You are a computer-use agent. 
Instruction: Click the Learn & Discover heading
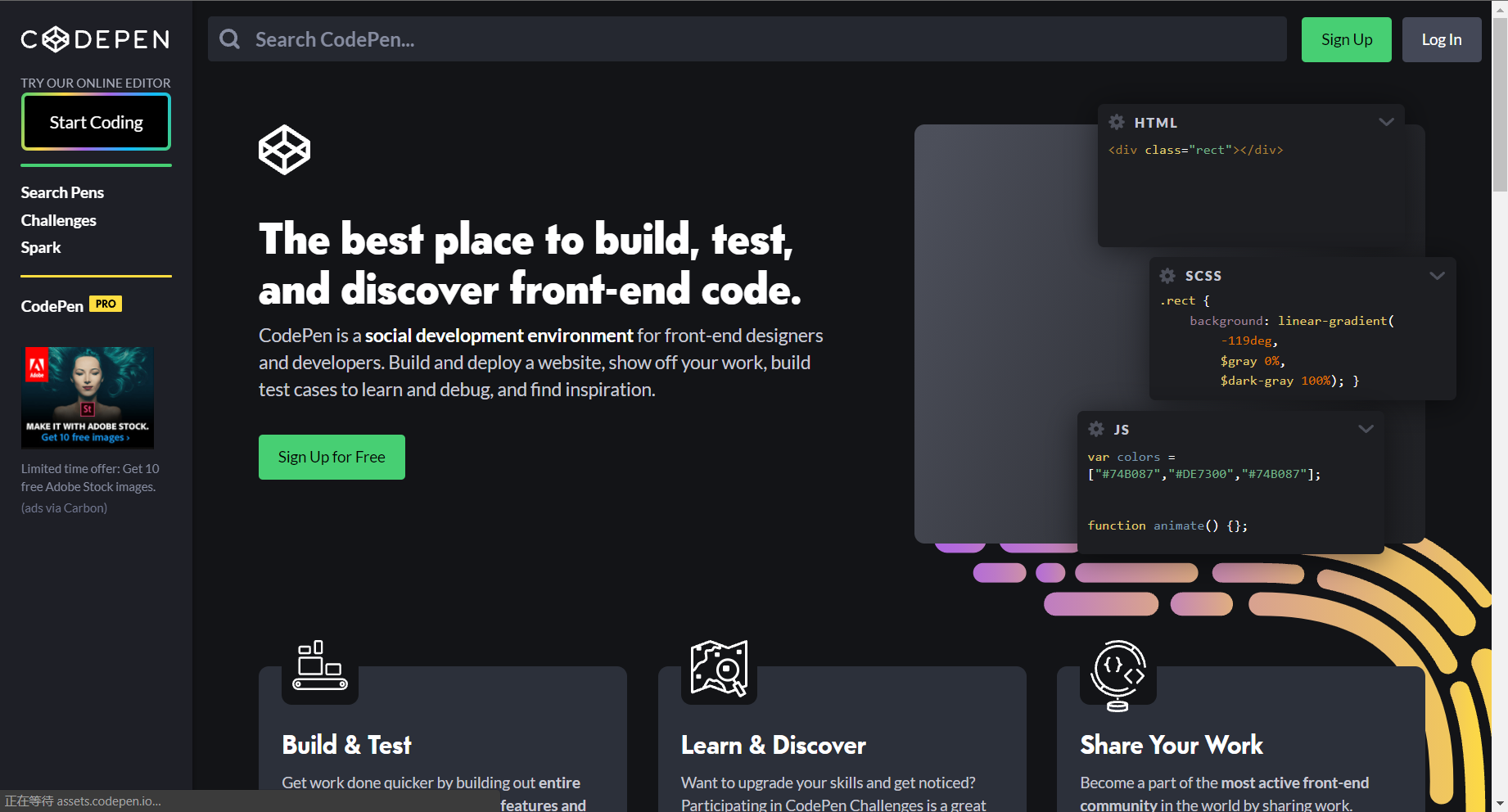coord(774,745)
